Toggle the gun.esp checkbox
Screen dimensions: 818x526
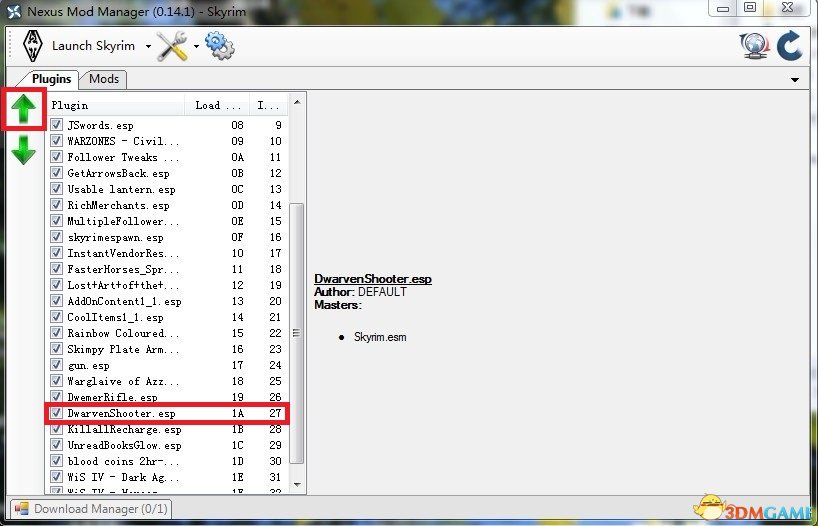tap(56, 365)
